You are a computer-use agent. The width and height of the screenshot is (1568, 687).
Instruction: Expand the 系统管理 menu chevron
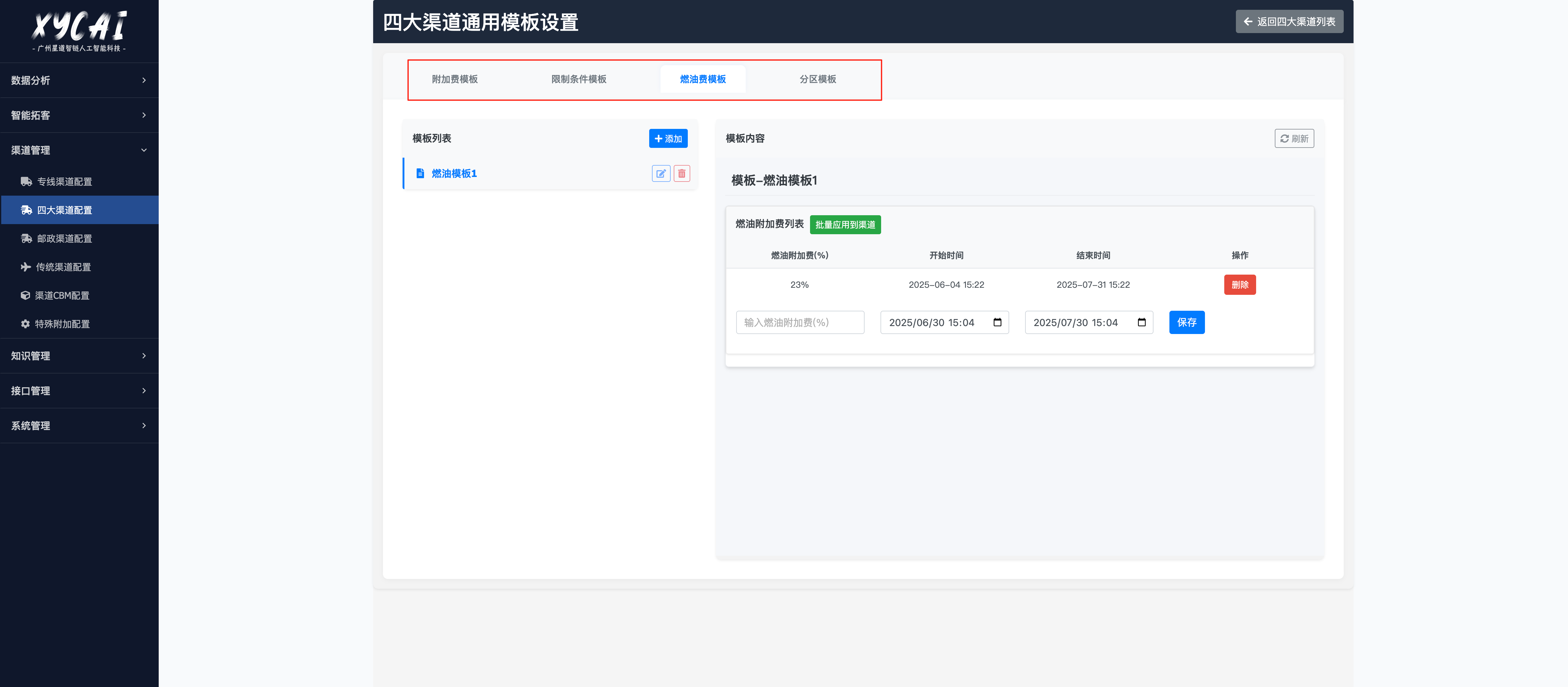144,425
